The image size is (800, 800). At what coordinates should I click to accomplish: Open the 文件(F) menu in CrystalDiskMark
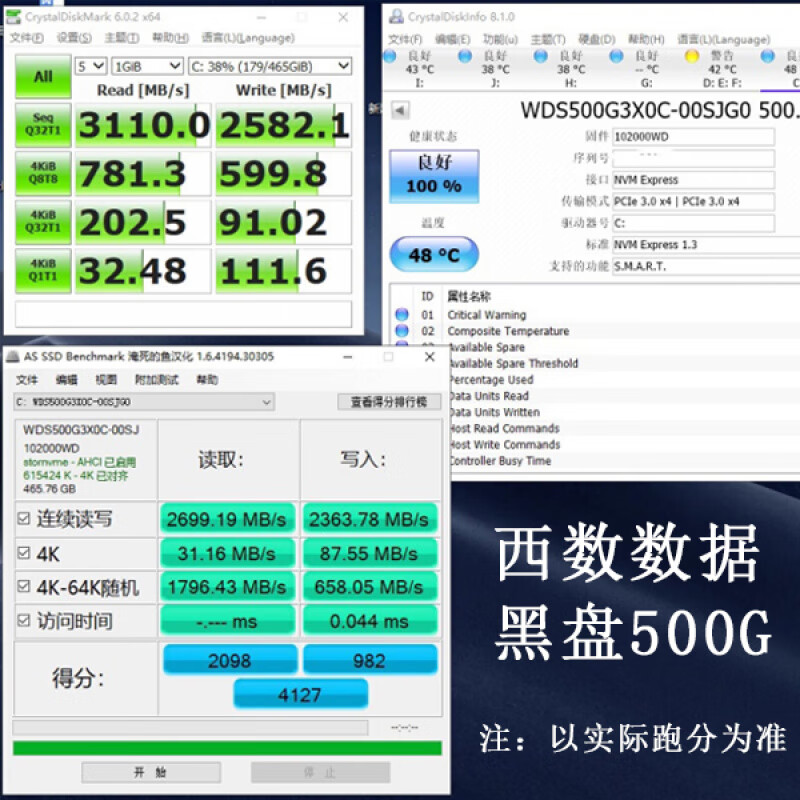(x=27, y=38)
